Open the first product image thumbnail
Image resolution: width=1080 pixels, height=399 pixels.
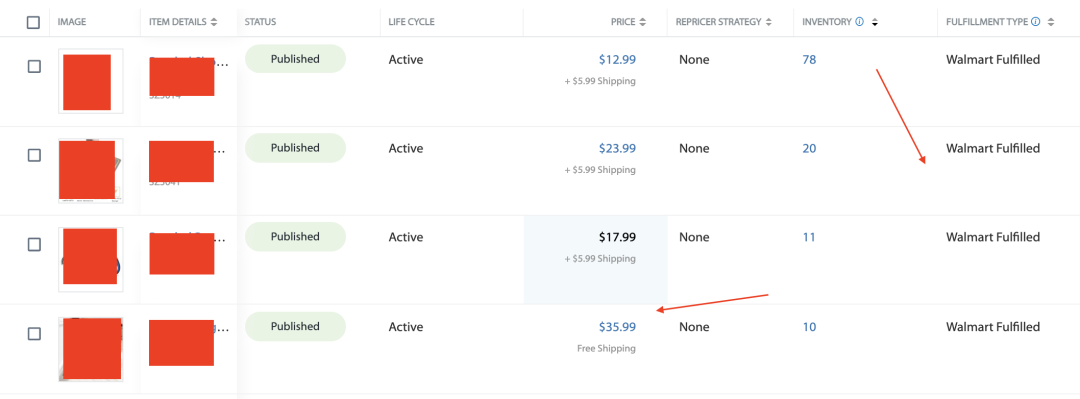click(x=90, y=81)
